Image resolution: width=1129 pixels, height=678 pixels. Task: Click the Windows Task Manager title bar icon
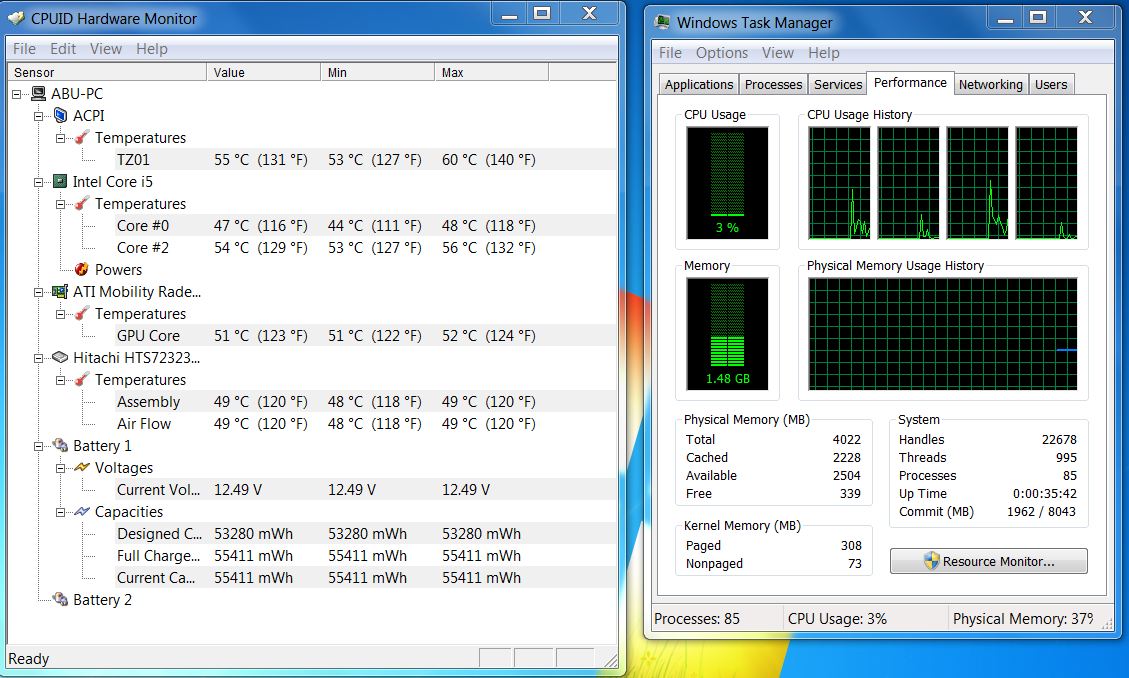click(x=662, y=22)
